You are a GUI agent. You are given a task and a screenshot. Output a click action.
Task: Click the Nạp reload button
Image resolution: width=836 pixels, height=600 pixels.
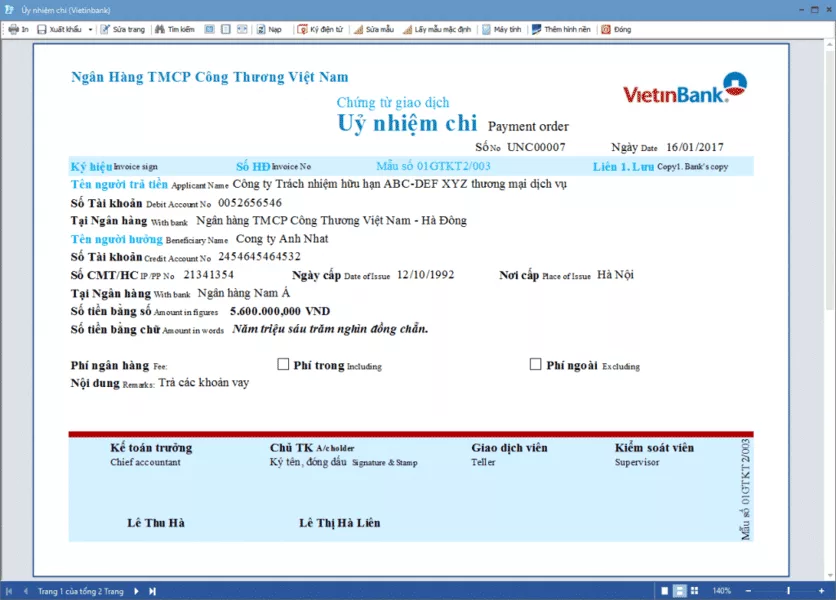268,30
